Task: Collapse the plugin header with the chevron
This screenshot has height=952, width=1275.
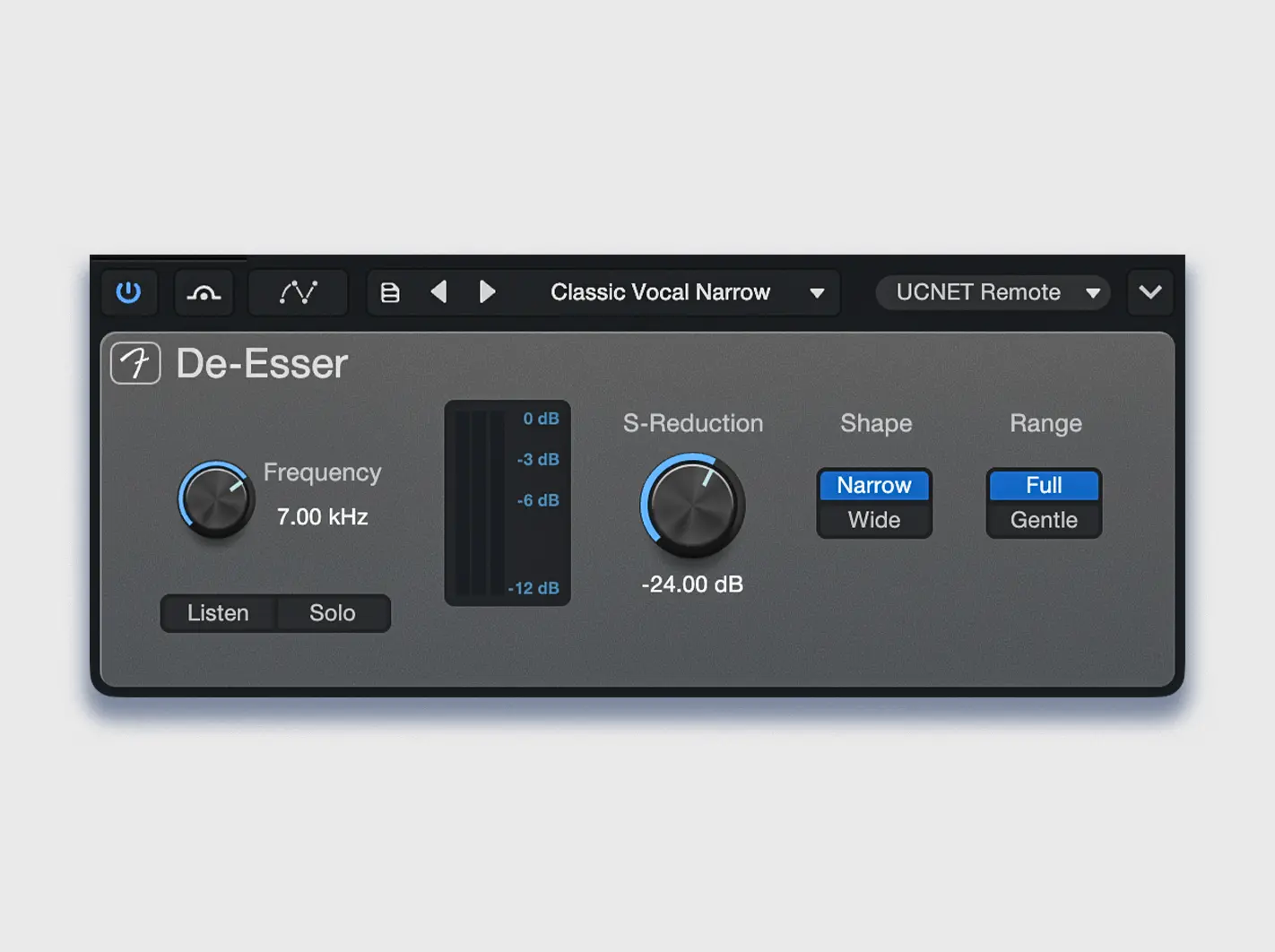Action: pos(1150,292)
